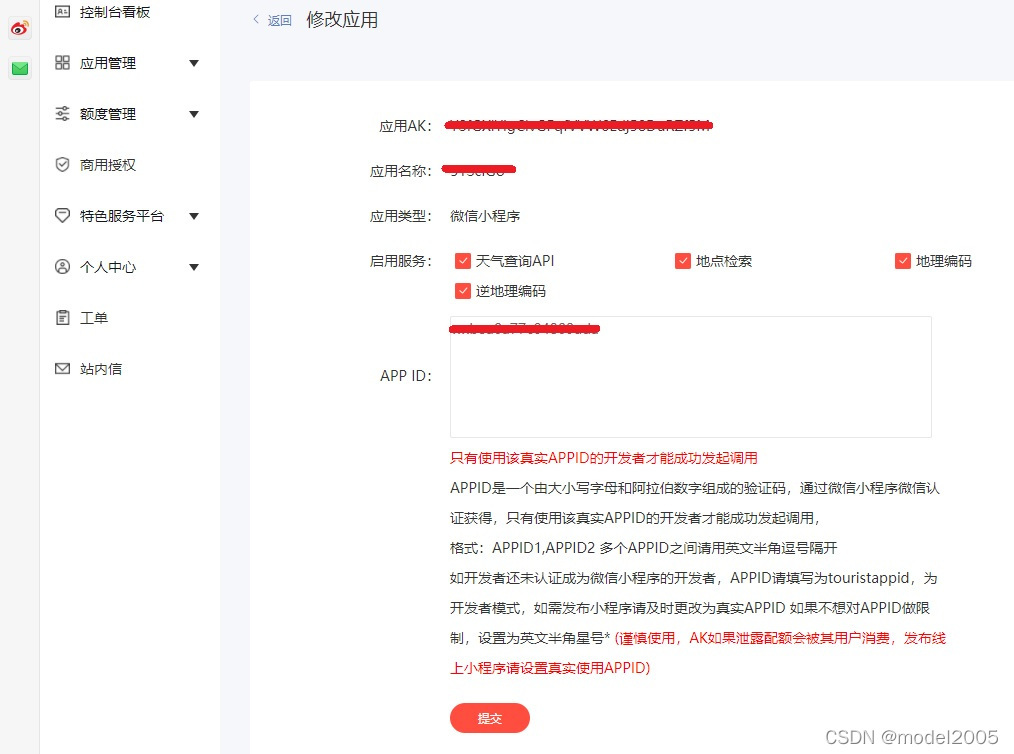Click the 应用类型 field label

pos(400,216)
